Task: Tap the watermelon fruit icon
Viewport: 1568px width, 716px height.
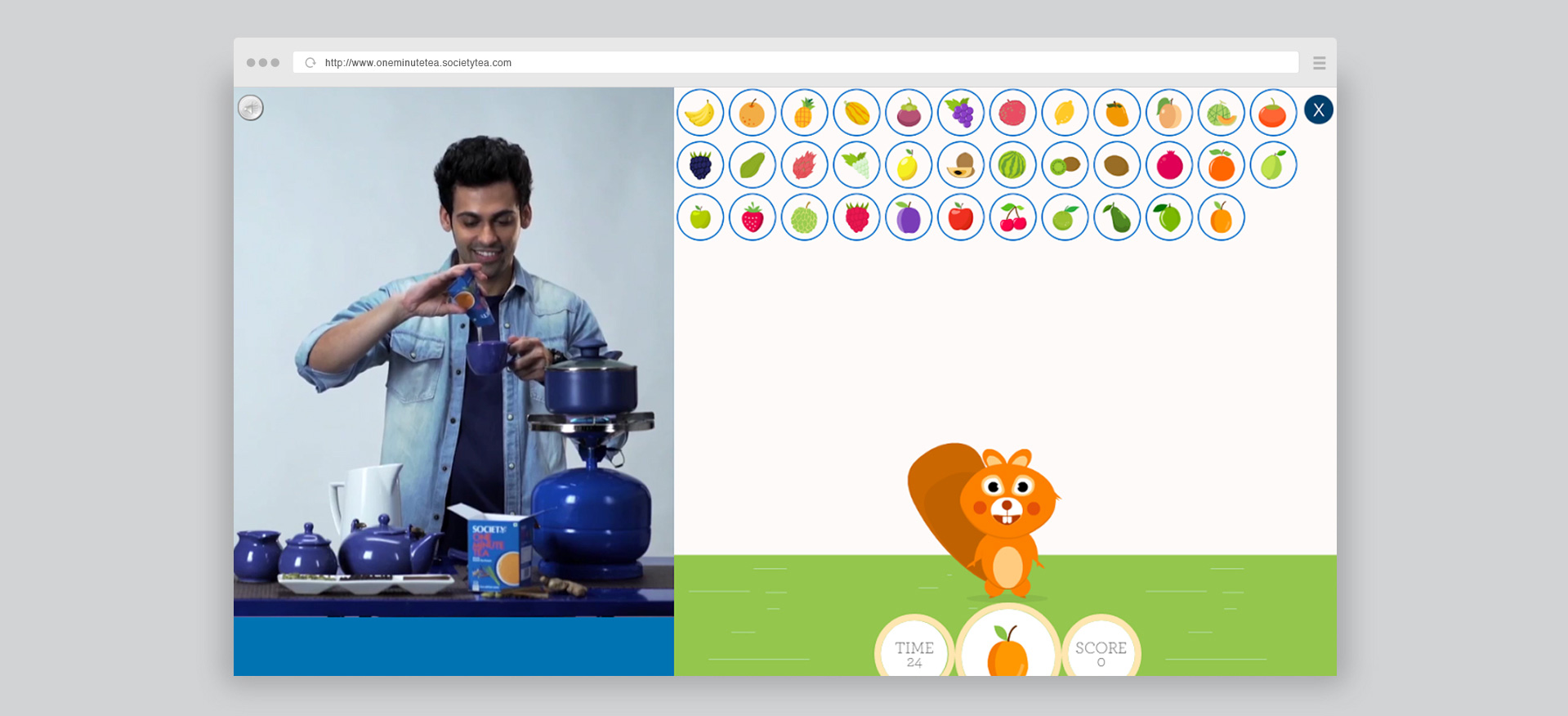Action: tap(1012, 165)
